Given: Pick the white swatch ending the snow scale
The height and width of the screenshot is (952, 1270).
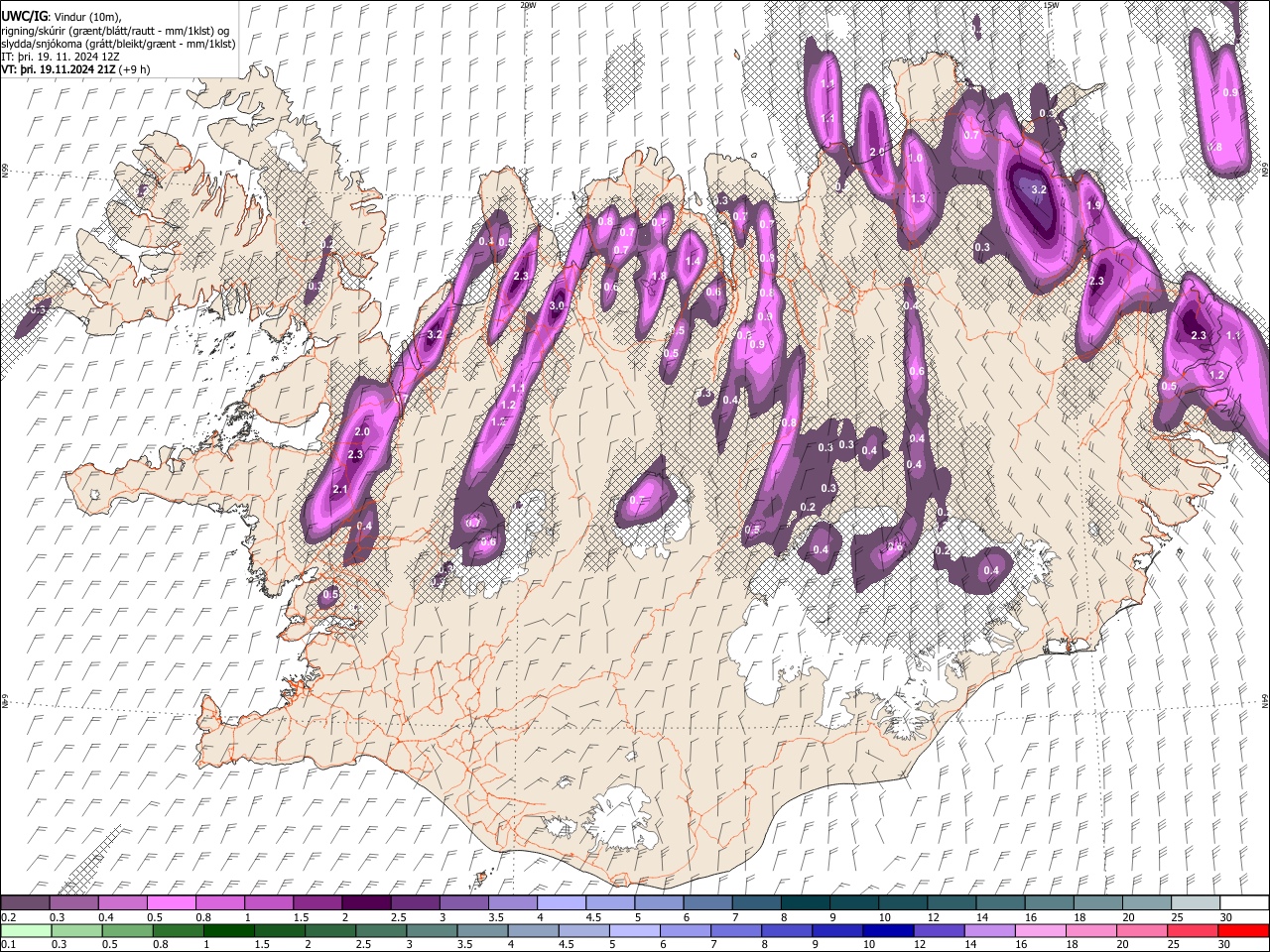Looking at the screenshot, I should [x=1244, y=902].
